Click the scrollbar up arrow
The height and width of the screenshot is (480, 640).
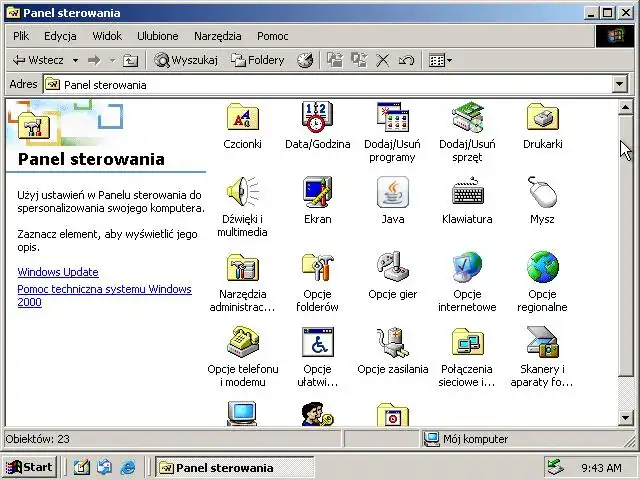pos(626,107)
